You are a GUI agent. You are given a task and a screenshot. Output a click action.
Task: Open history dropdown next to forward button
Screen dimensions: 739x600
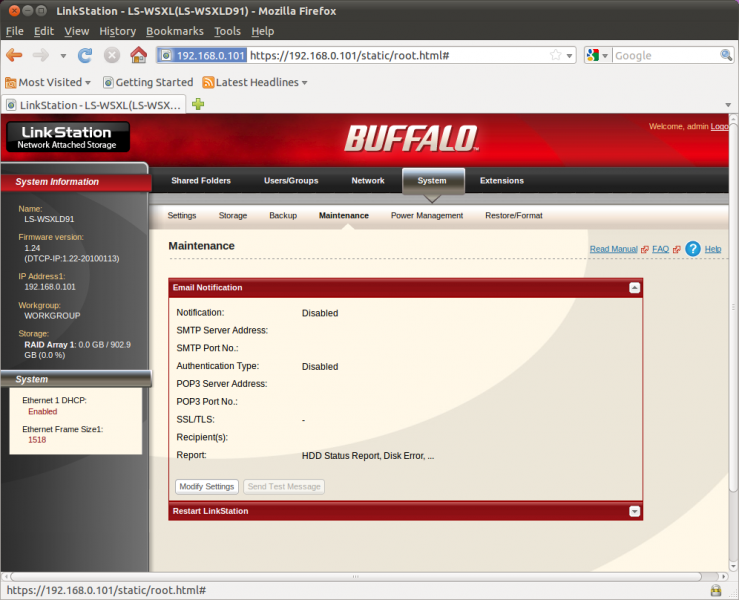pos(63,56)
